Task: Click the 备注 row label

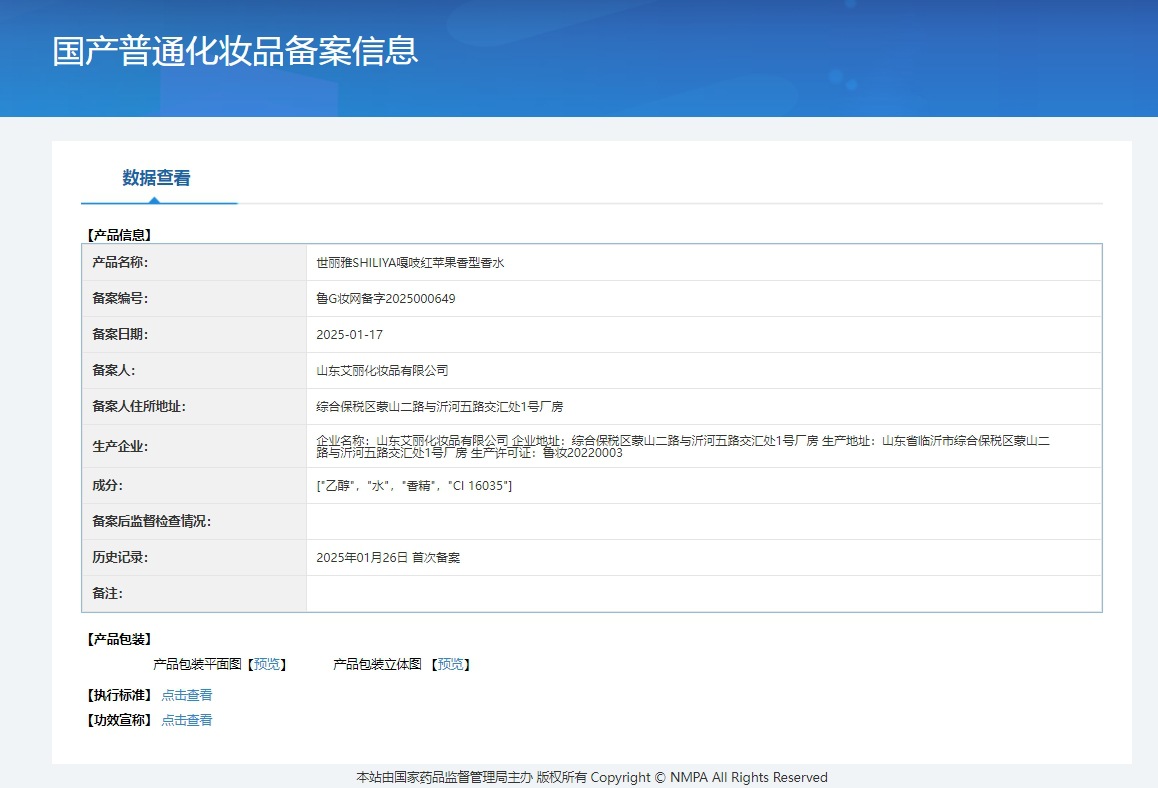Action: (107, 594)
